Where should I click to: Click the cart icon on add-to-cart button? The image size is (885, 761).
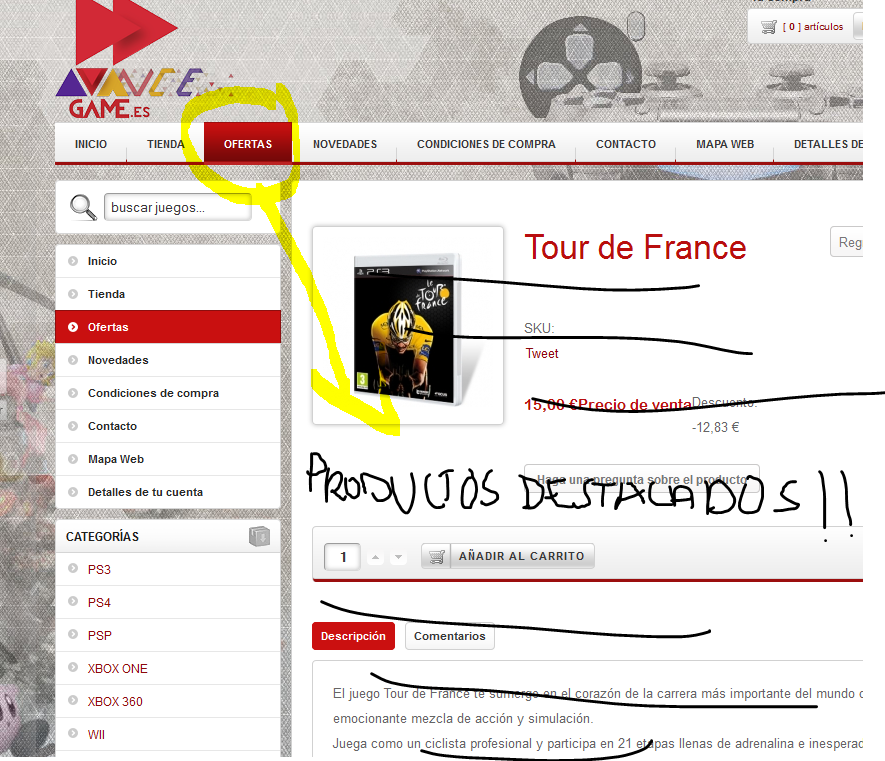[436, 557]
